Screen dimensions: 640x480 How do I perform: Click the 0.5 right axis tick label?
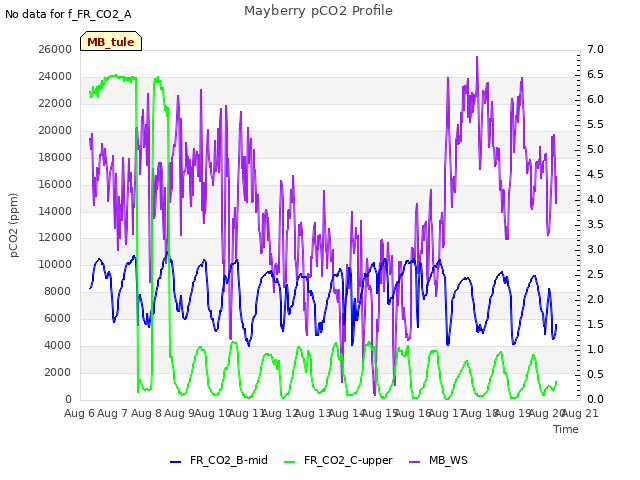[596, 374]
